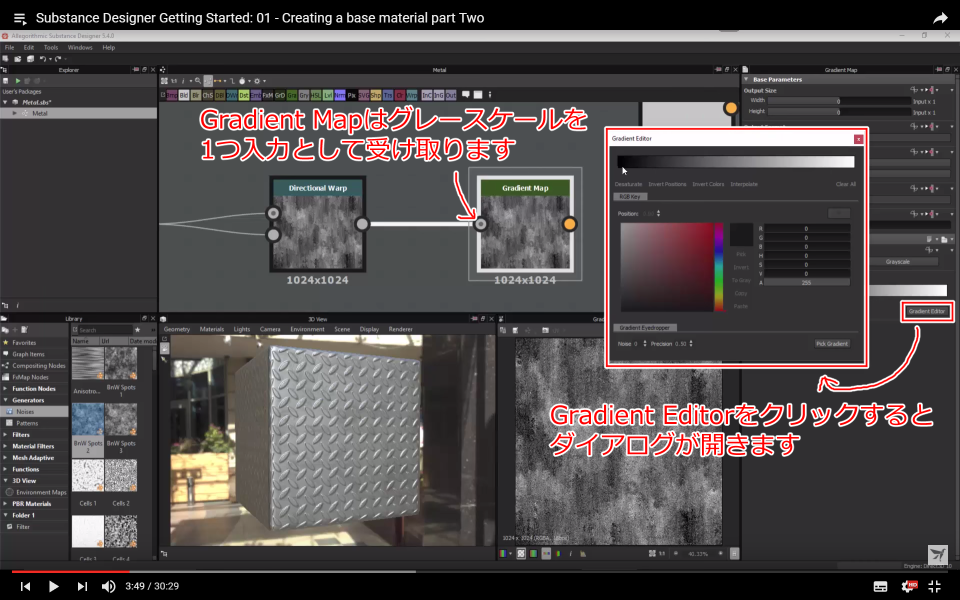Collapse the Base Parameters section
Image resolution: width=960 pixels, height=600 pixels.
[746, 80]
